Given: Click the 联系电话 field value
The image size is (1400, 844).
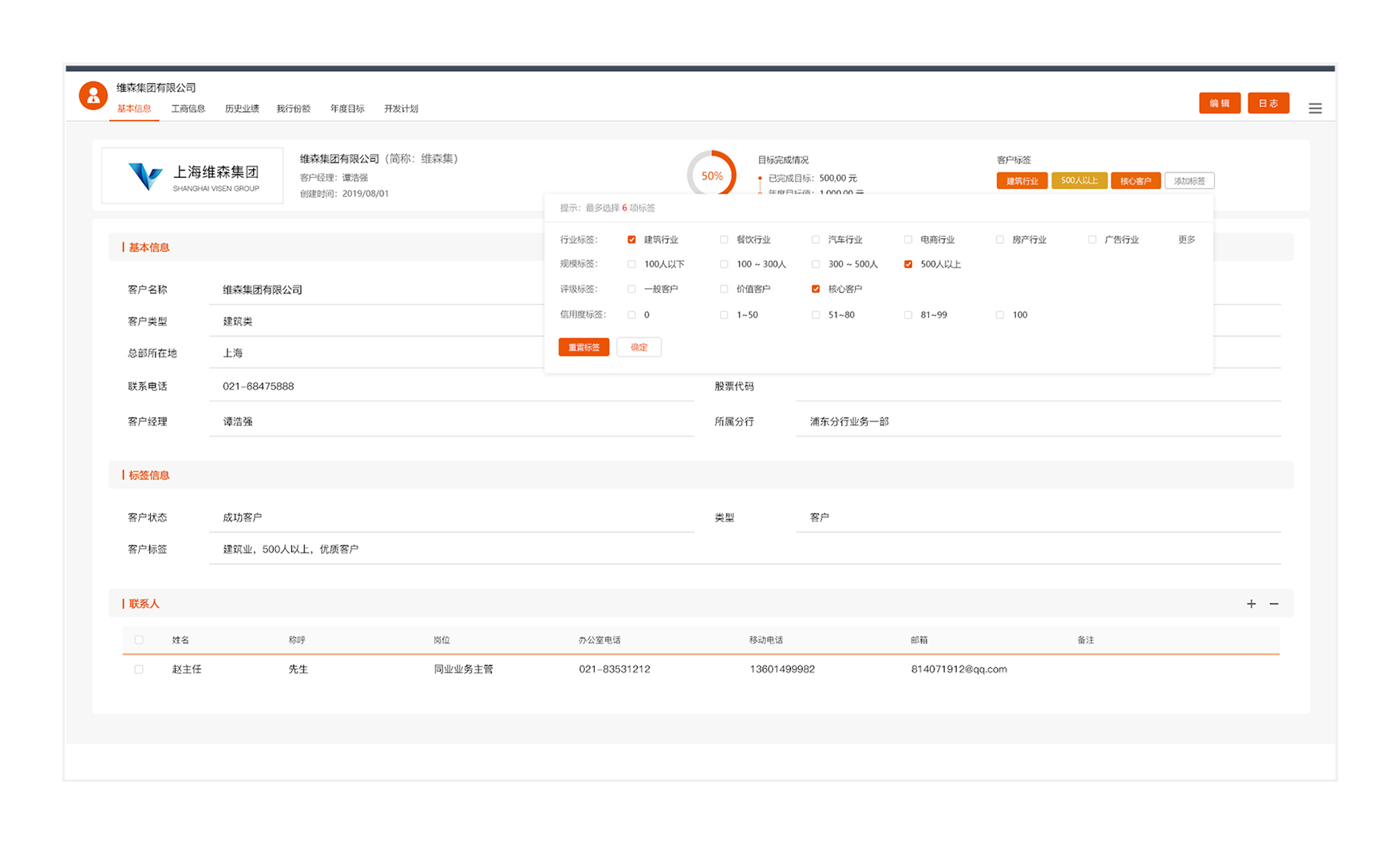Looking at the screenshot, I should tap(259, 386).
